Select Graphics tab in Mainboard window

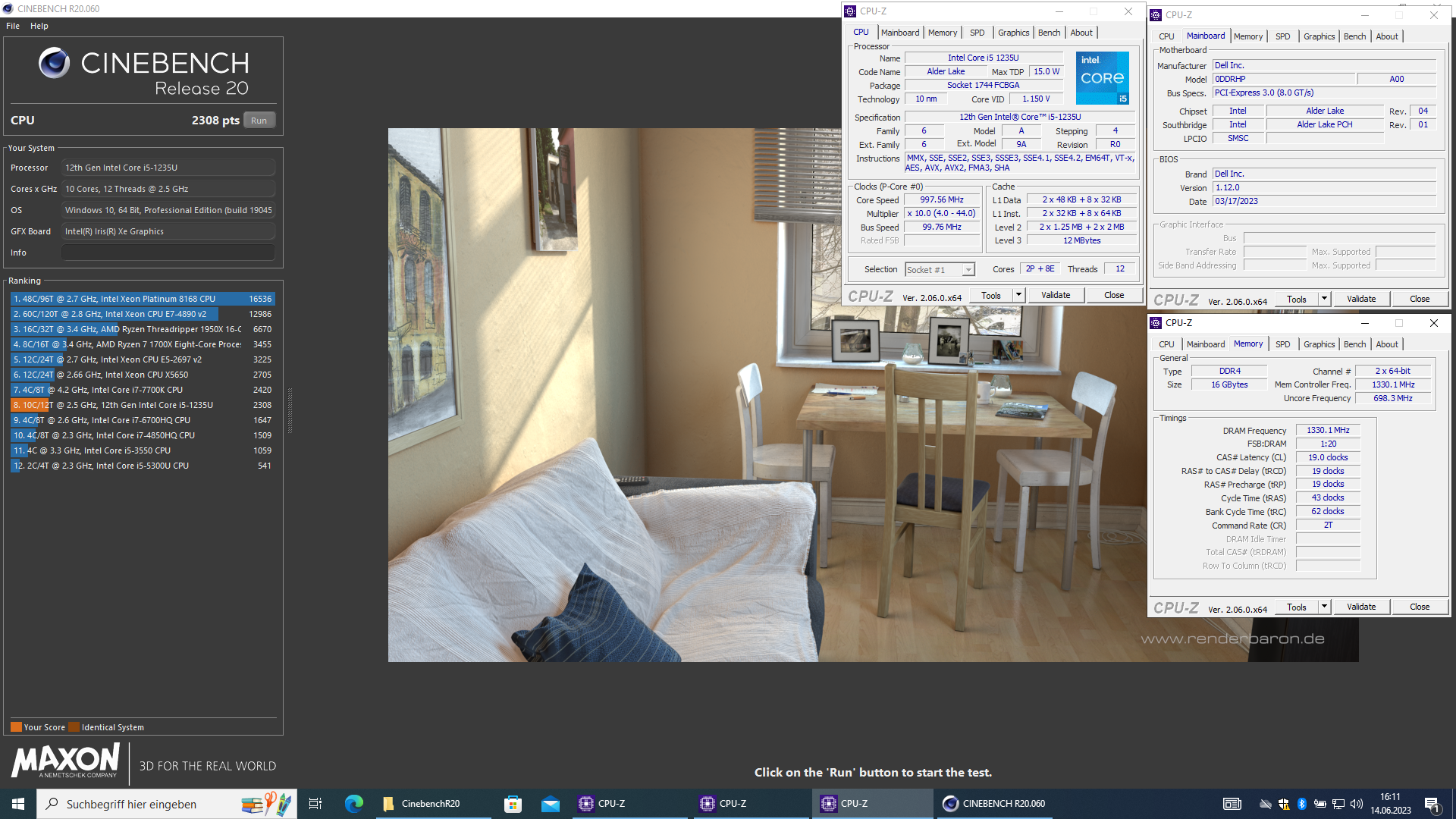pos(1319,36)
